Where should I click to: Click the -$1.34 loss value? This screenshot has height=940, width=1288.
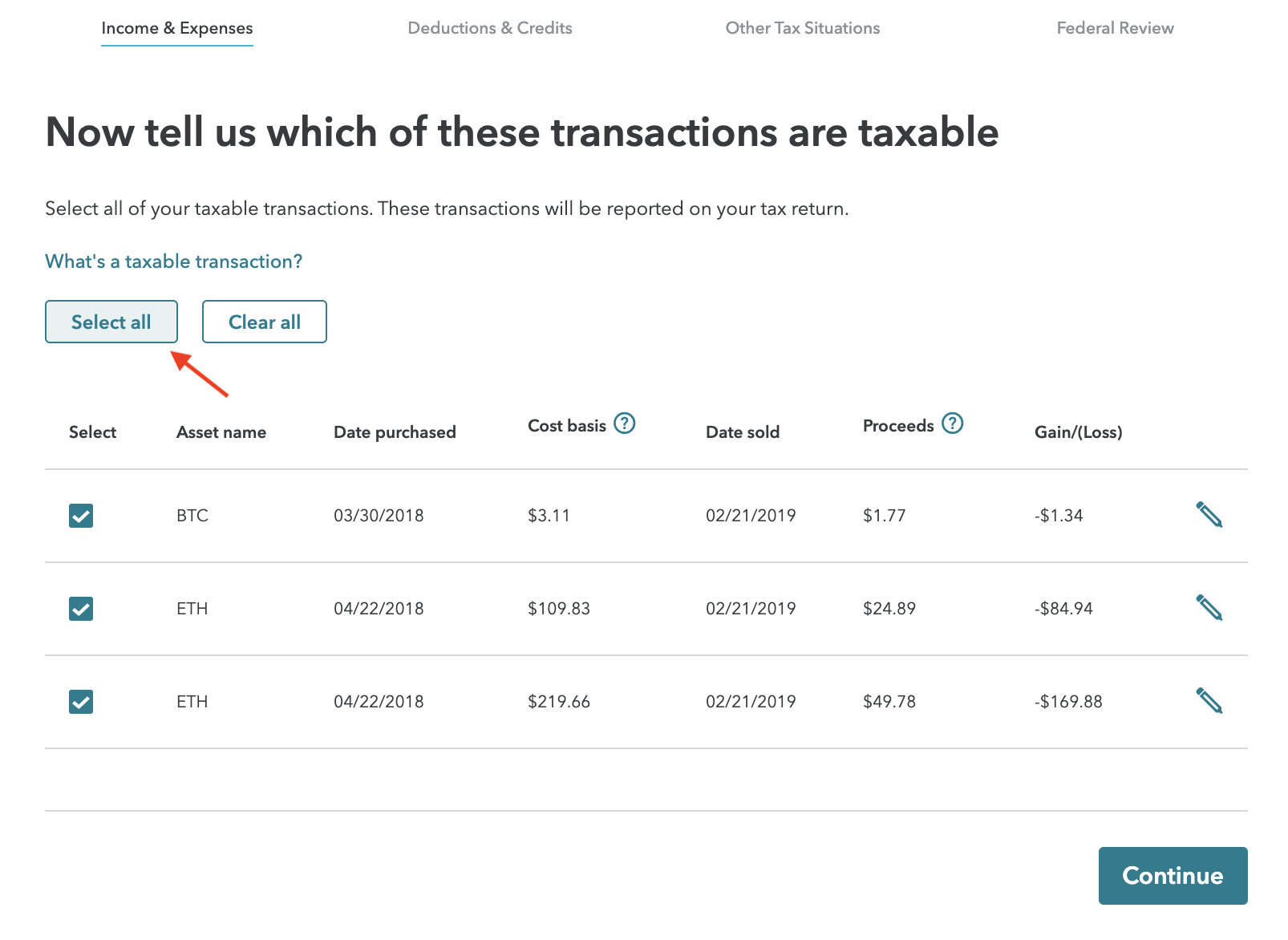click(x=1059, y=516)
